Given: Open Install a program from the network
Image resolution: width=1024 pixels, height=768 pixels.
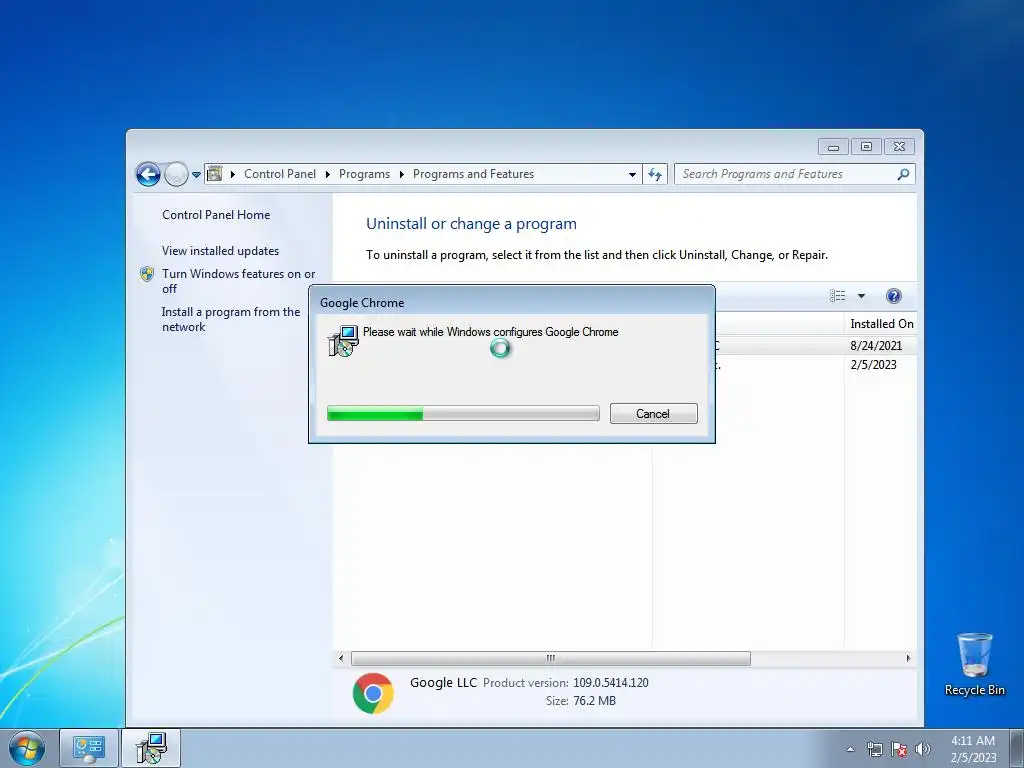Looking at the screenshot, I should tap(231, 319).
